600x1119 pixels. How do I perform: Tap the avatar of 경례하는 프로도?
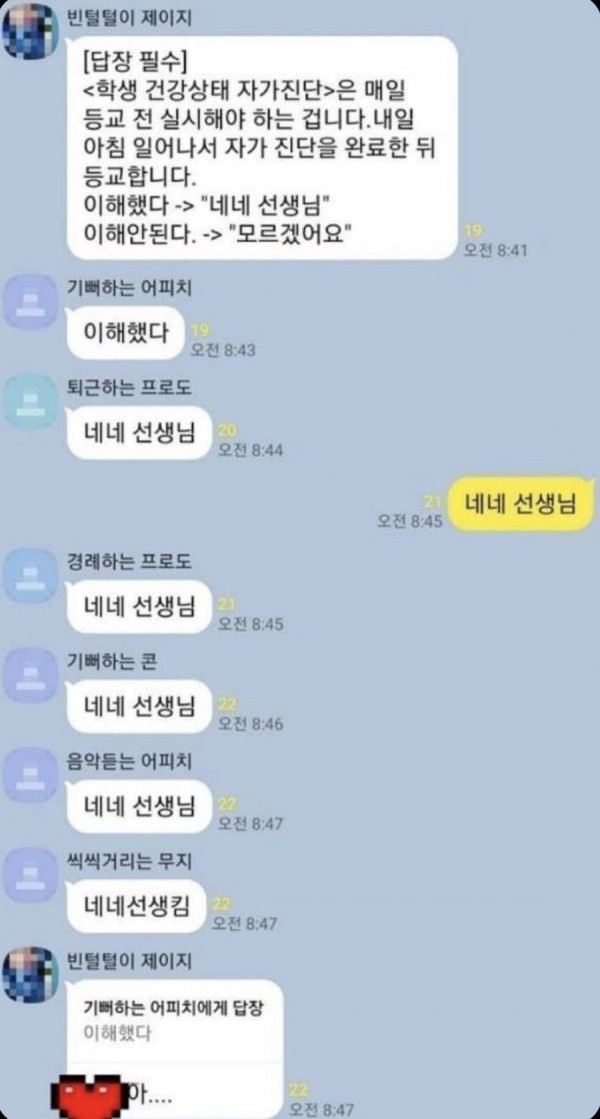pos(29,576)
